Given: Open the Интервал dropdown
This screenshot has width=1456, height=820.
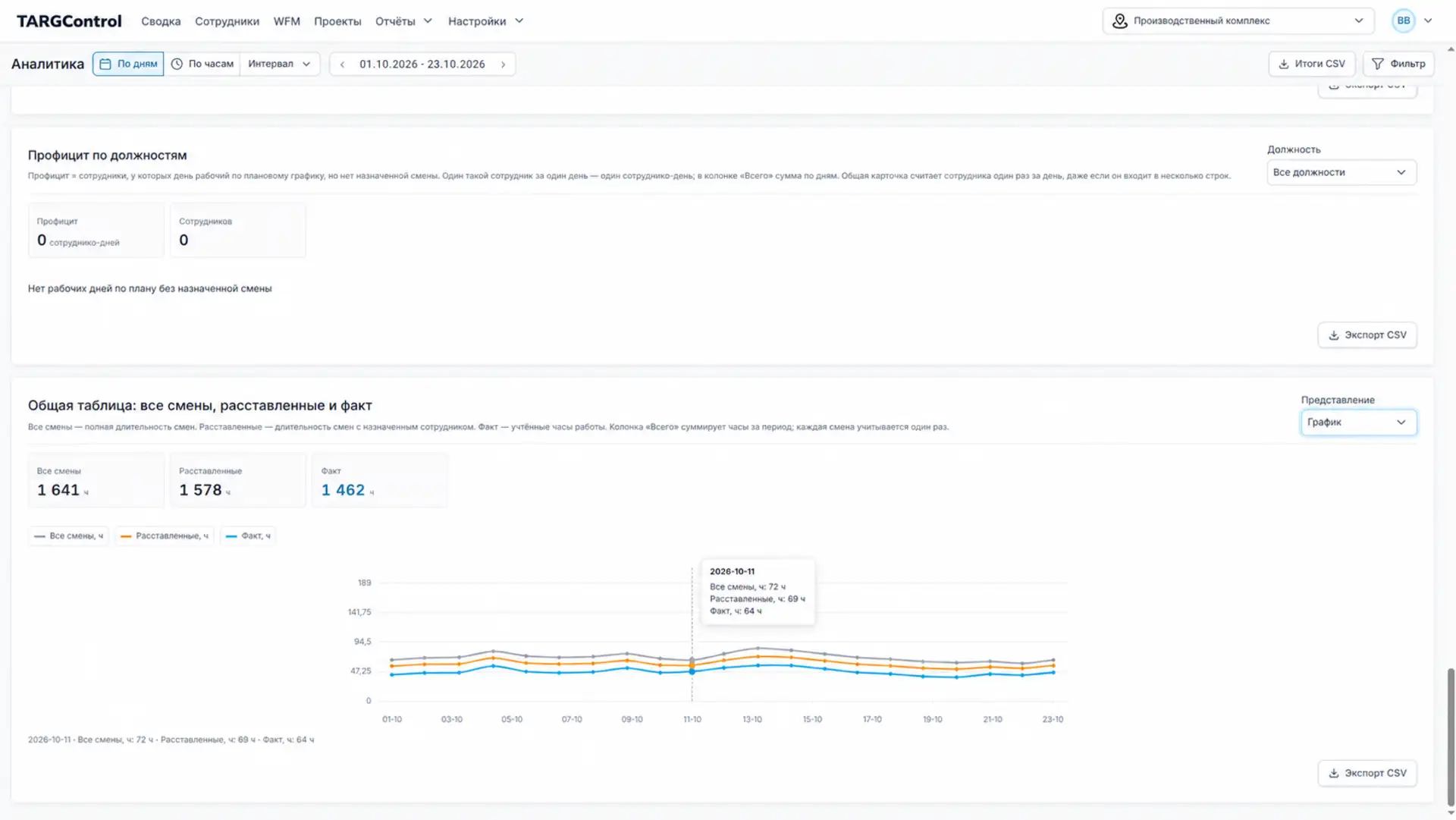Looking at the screenshot, I should (279, 64).
